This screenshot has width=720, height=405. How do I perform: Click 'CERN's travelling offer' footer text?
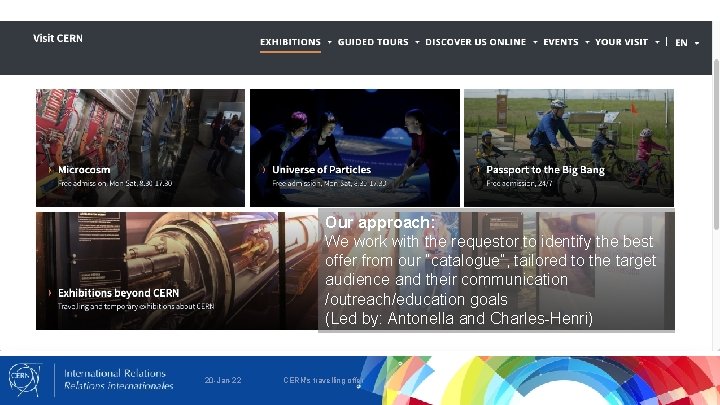323,380
